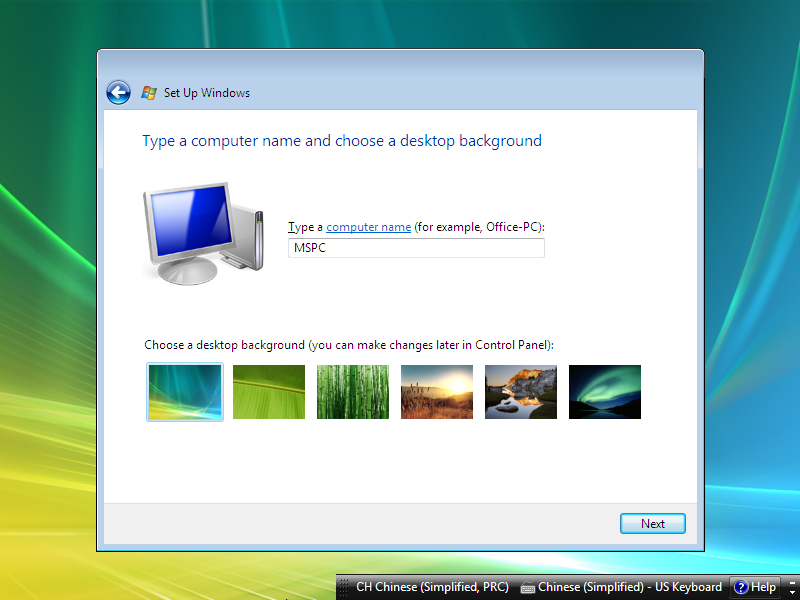Viewport: 800px width, 600px height.
Task: Click the 'Type a computer name and choose' heading
Action: (342, 141)
